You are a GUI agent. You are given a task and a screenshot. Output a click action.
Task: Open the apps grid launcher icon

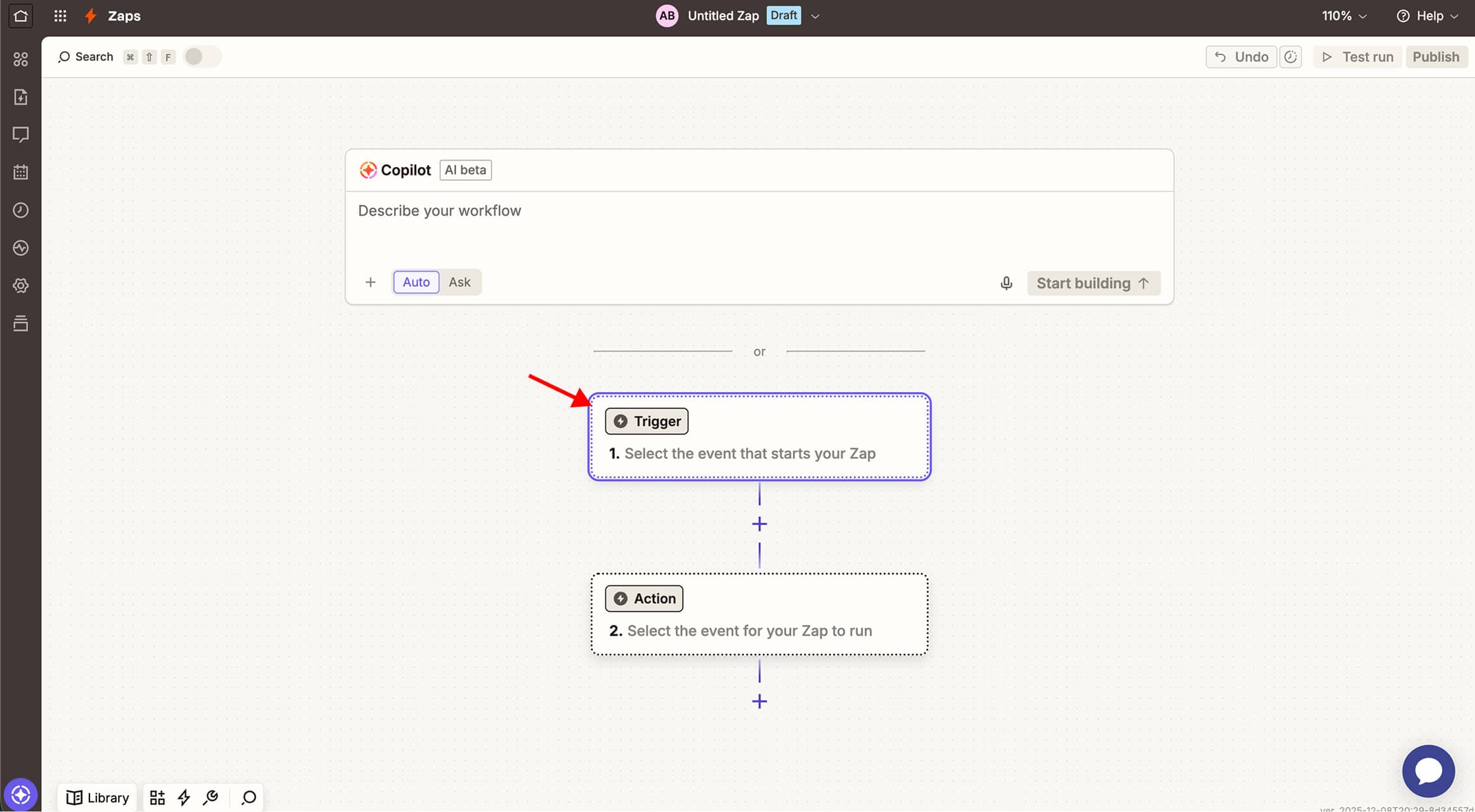[60, 16]
